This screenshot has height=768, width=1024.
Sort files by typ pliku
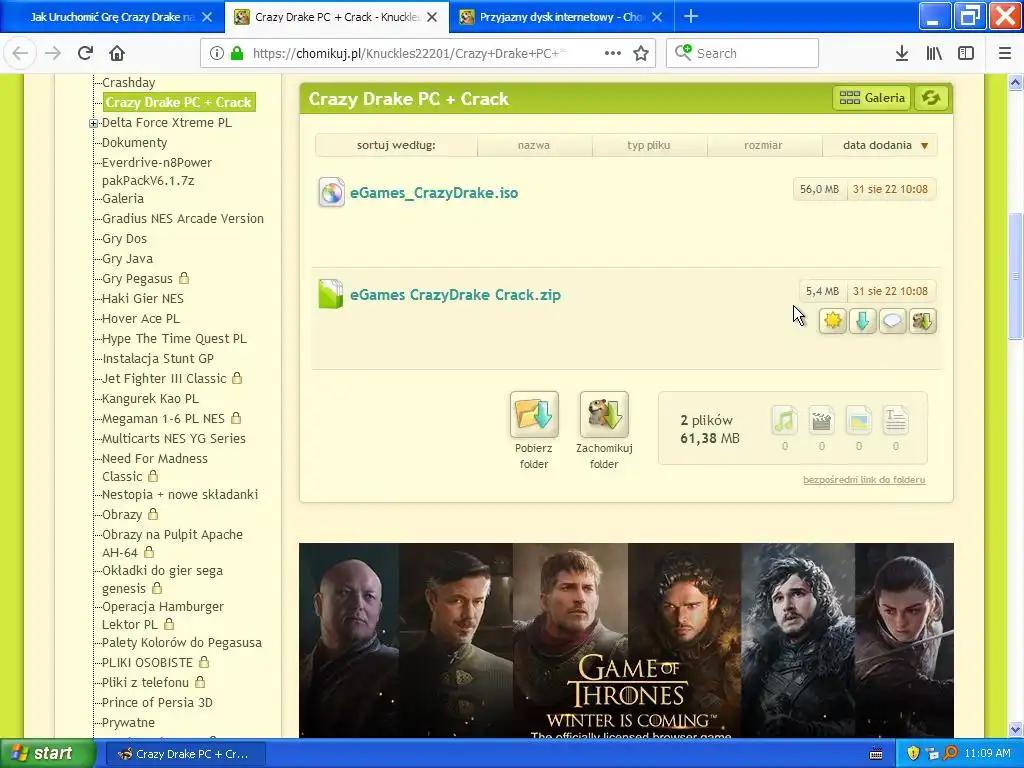pos(649,145)
